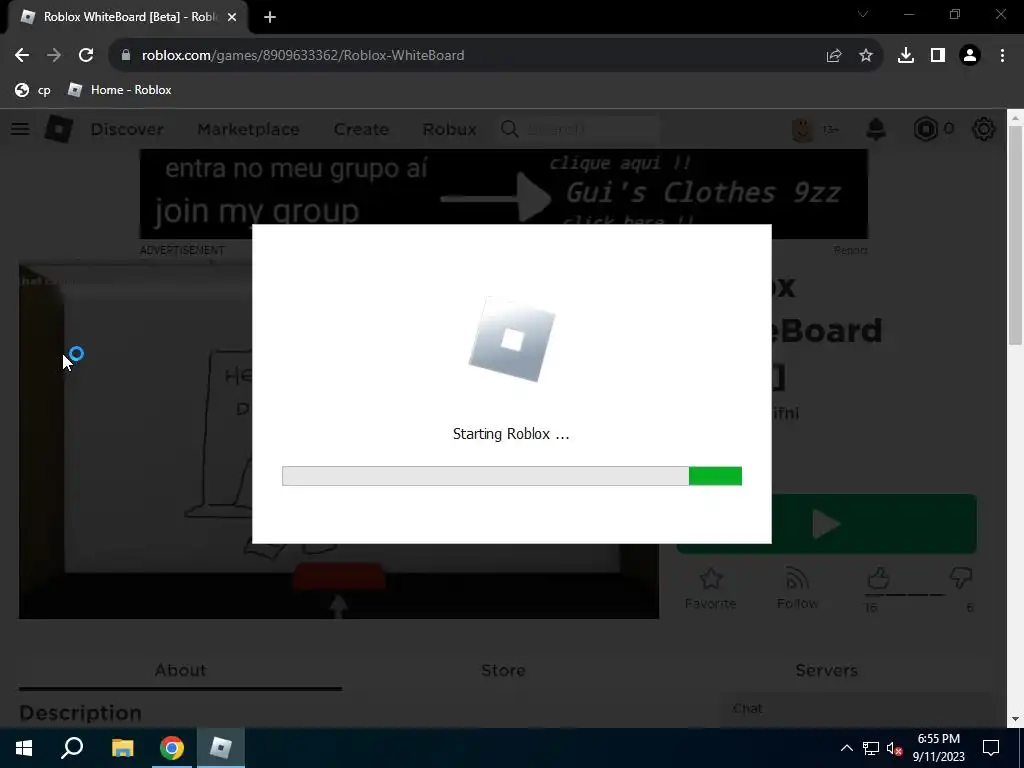Like the game with thumbs up
Screen dimensions: 1024x768
878,579
